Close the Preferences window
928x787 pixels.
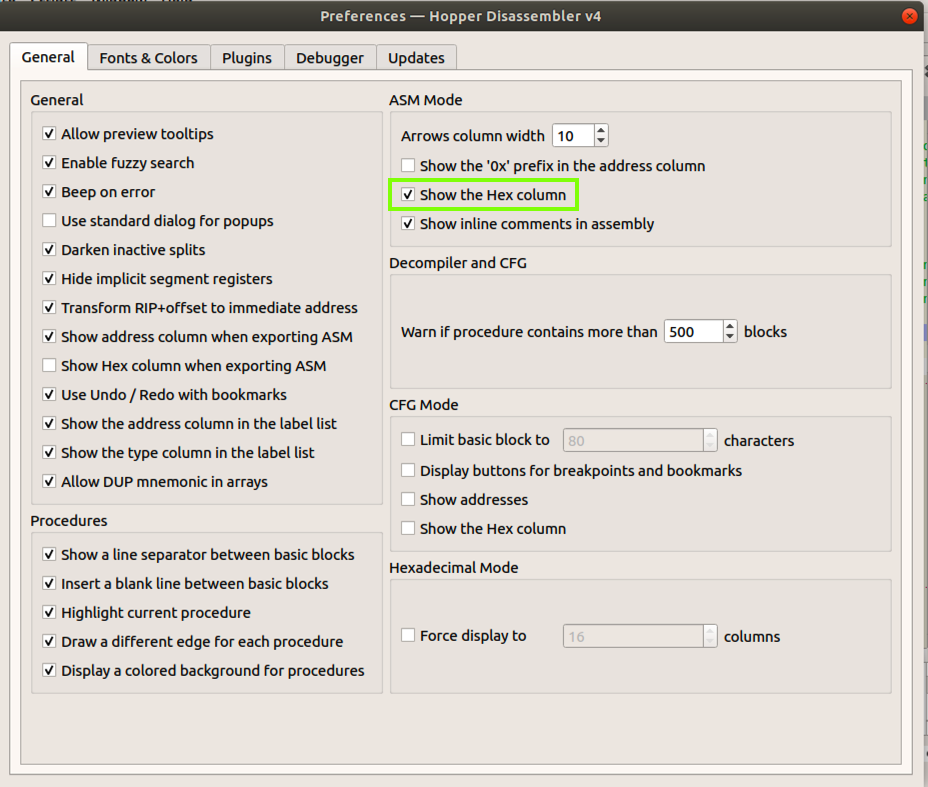[908, 16]
